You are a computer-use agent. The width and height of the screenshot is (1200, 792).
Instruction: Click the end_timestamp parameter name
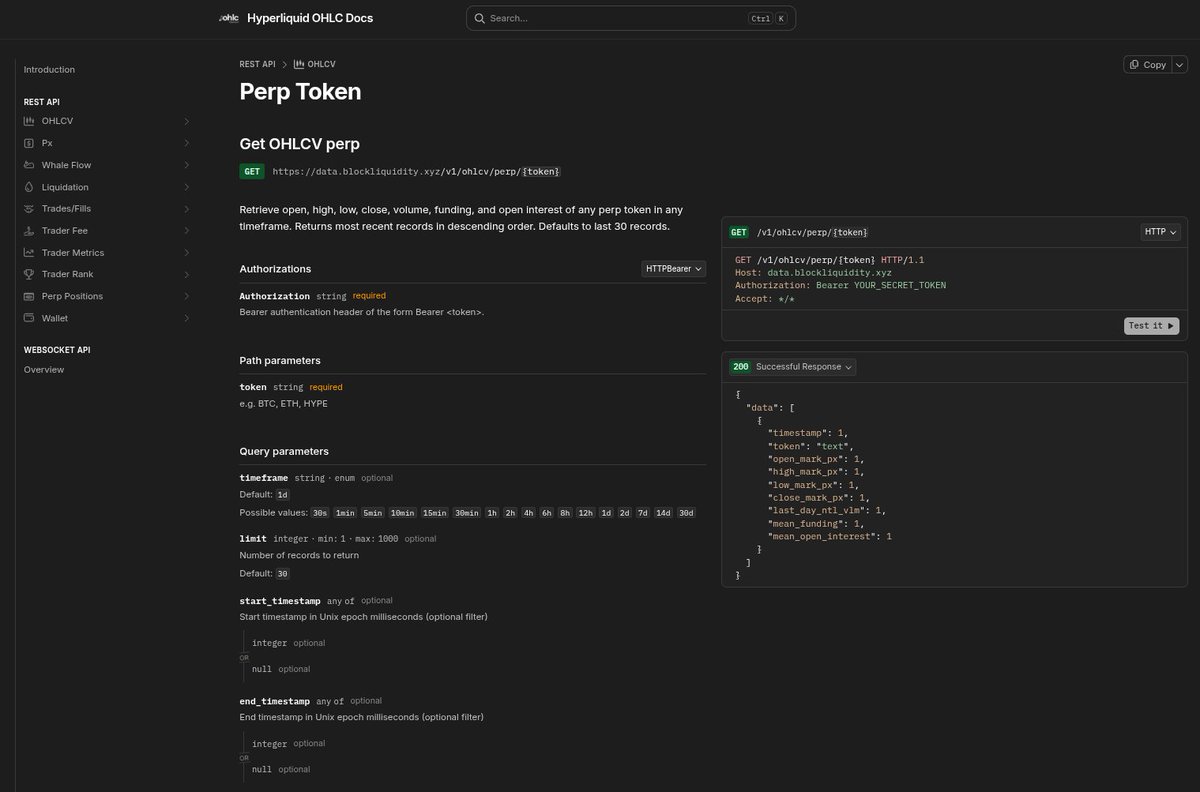275,701
